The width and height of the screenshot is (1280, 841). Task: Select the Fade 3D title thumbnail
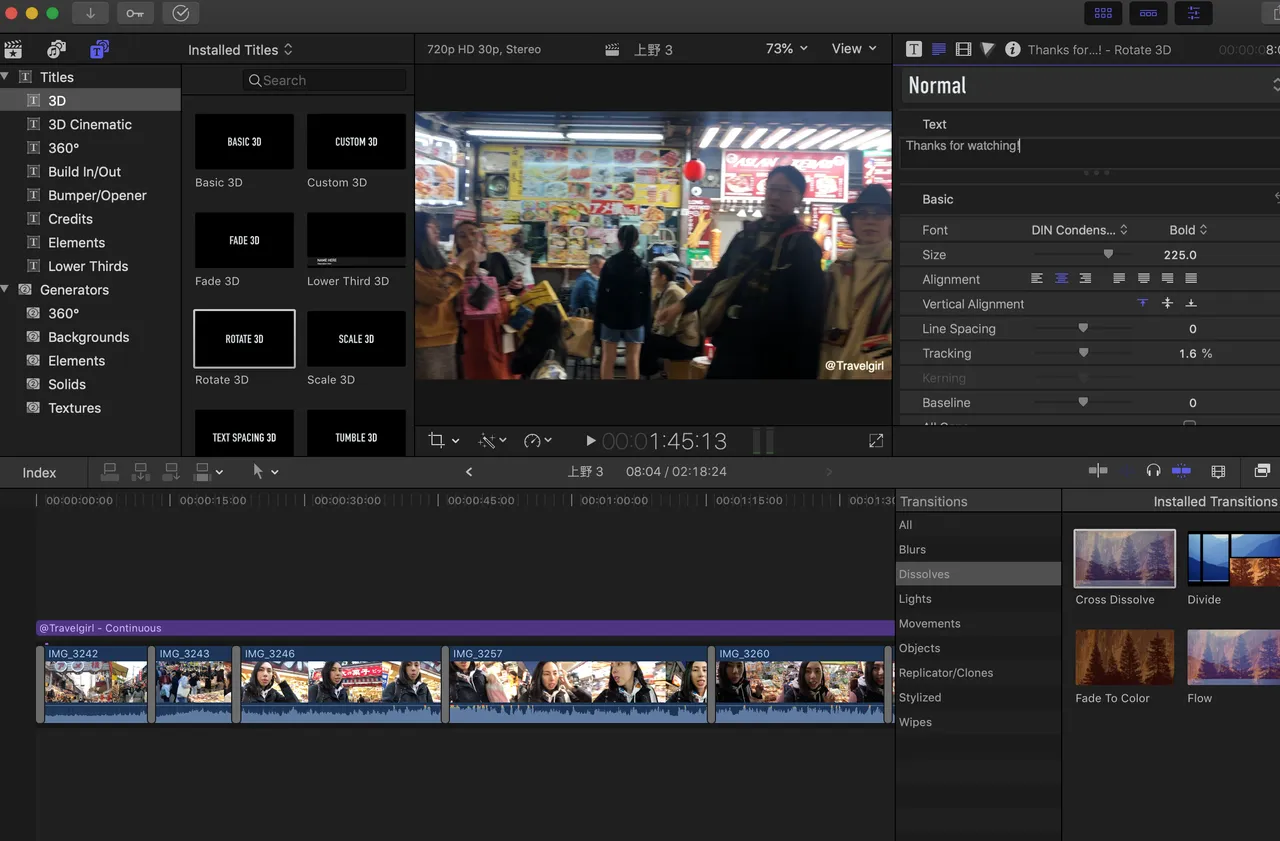point(244,240)
